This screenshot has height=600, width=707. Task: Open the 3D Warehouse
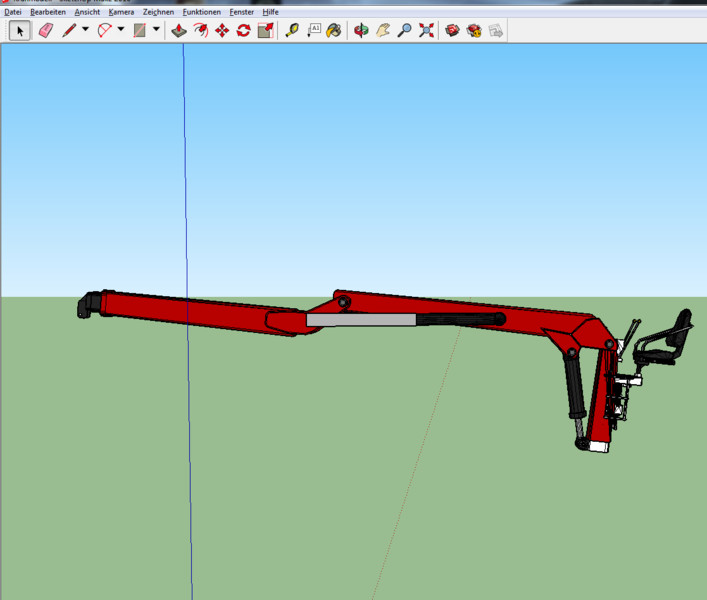[452, 30]
